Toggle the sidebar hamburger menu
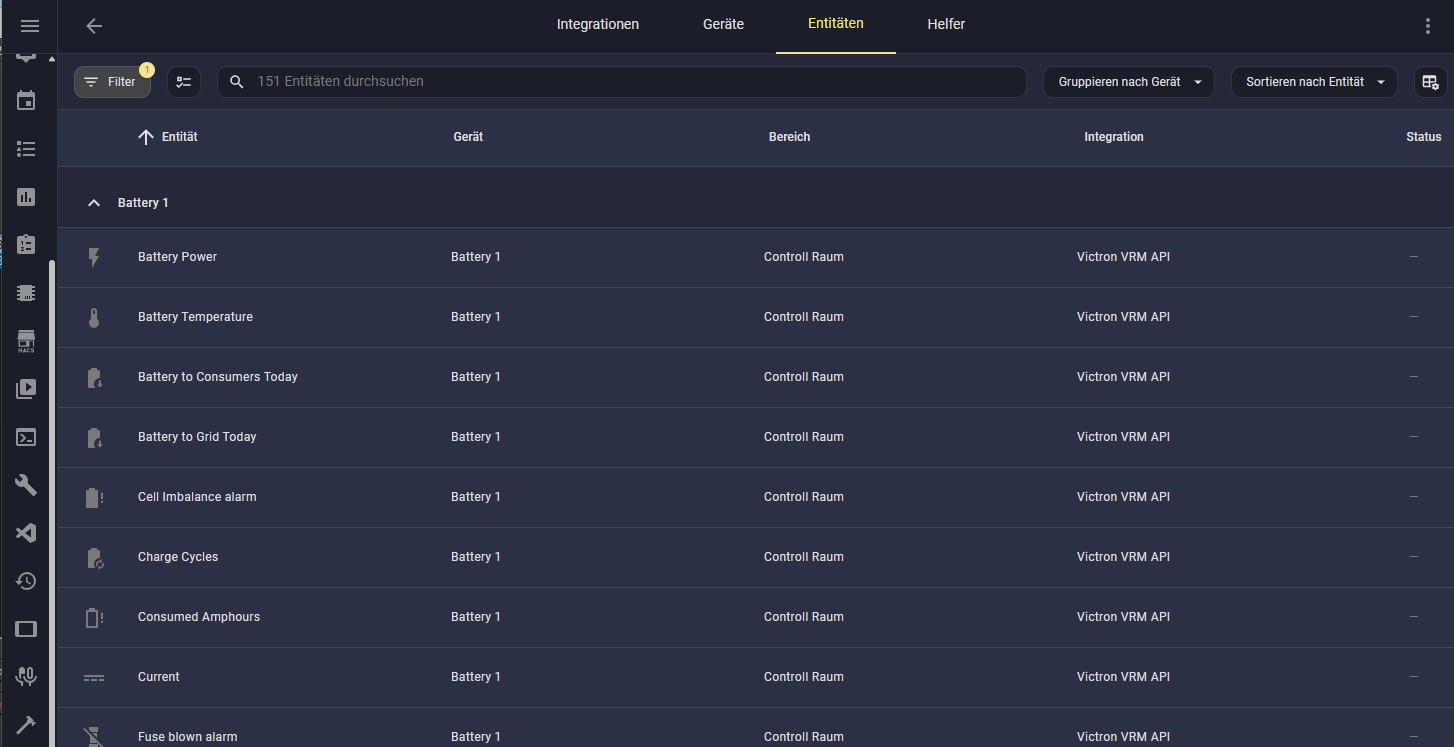The height and width of the screenshot is (747, 1454). click(x=30, y=26)
